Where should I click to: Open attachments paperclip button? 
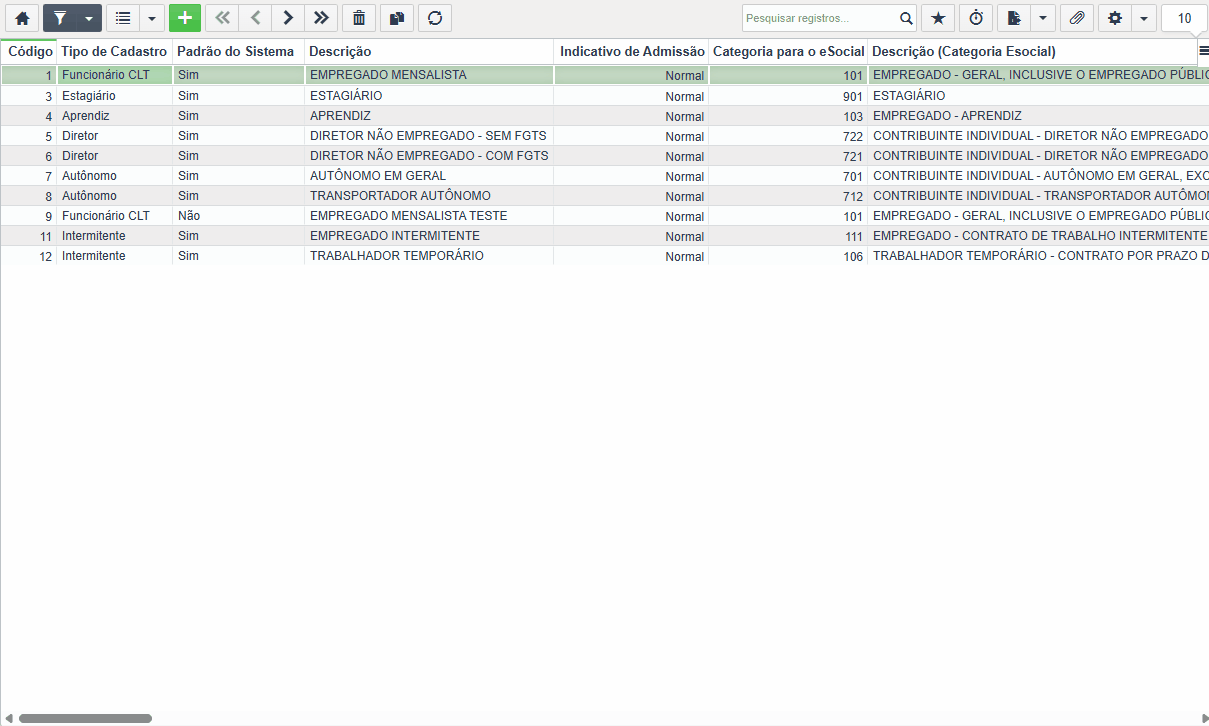pos(1077,18)
